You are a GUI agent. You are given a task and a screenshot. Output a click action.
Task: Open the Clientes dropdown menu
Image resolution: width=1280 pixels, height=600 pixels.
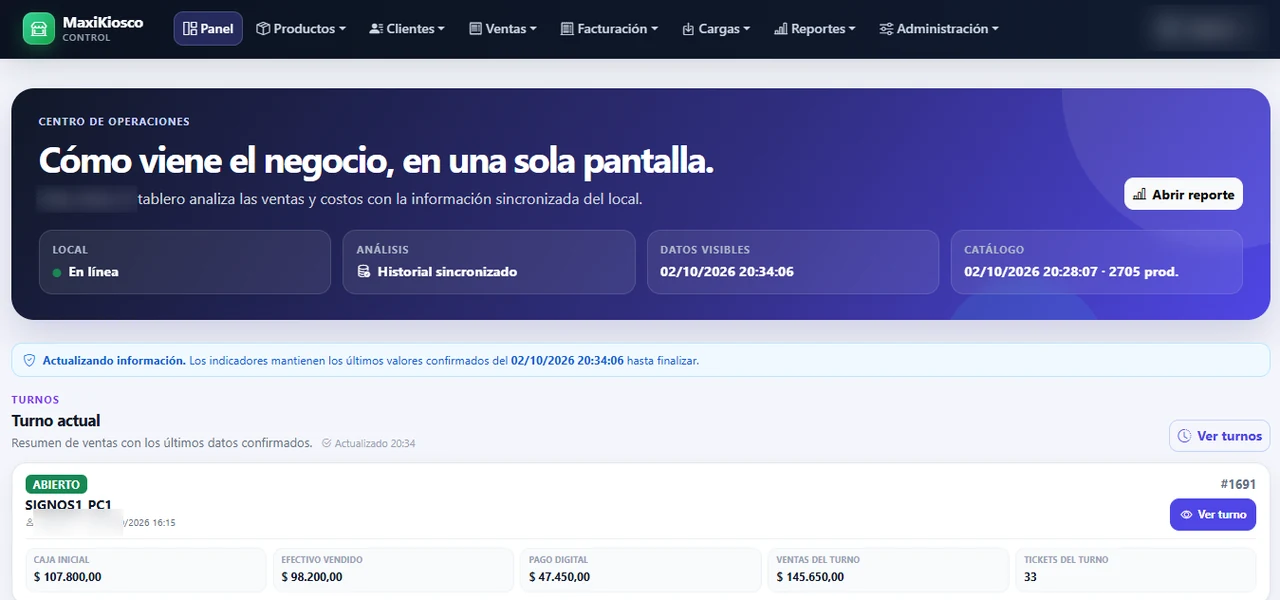point(407,29)
